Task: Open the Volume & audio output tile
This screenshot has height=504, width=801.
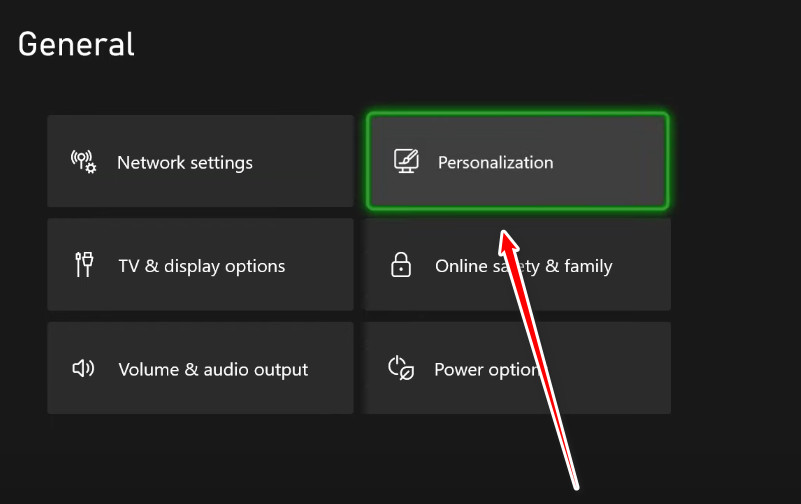Action: point(200,368)
